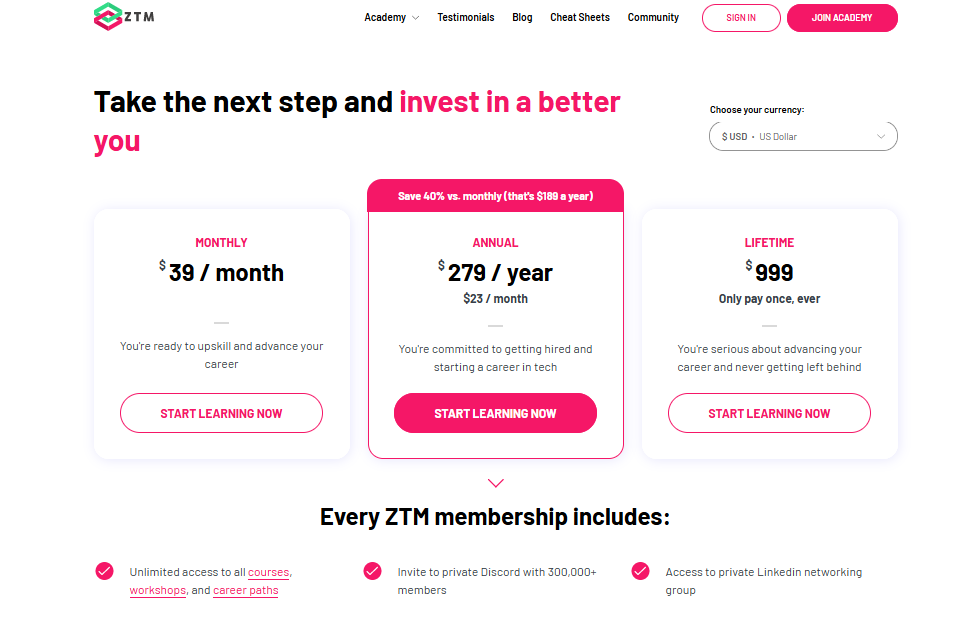The image size is (960, 632).
Task: Go to the Blog section
Action: point(522,18)
